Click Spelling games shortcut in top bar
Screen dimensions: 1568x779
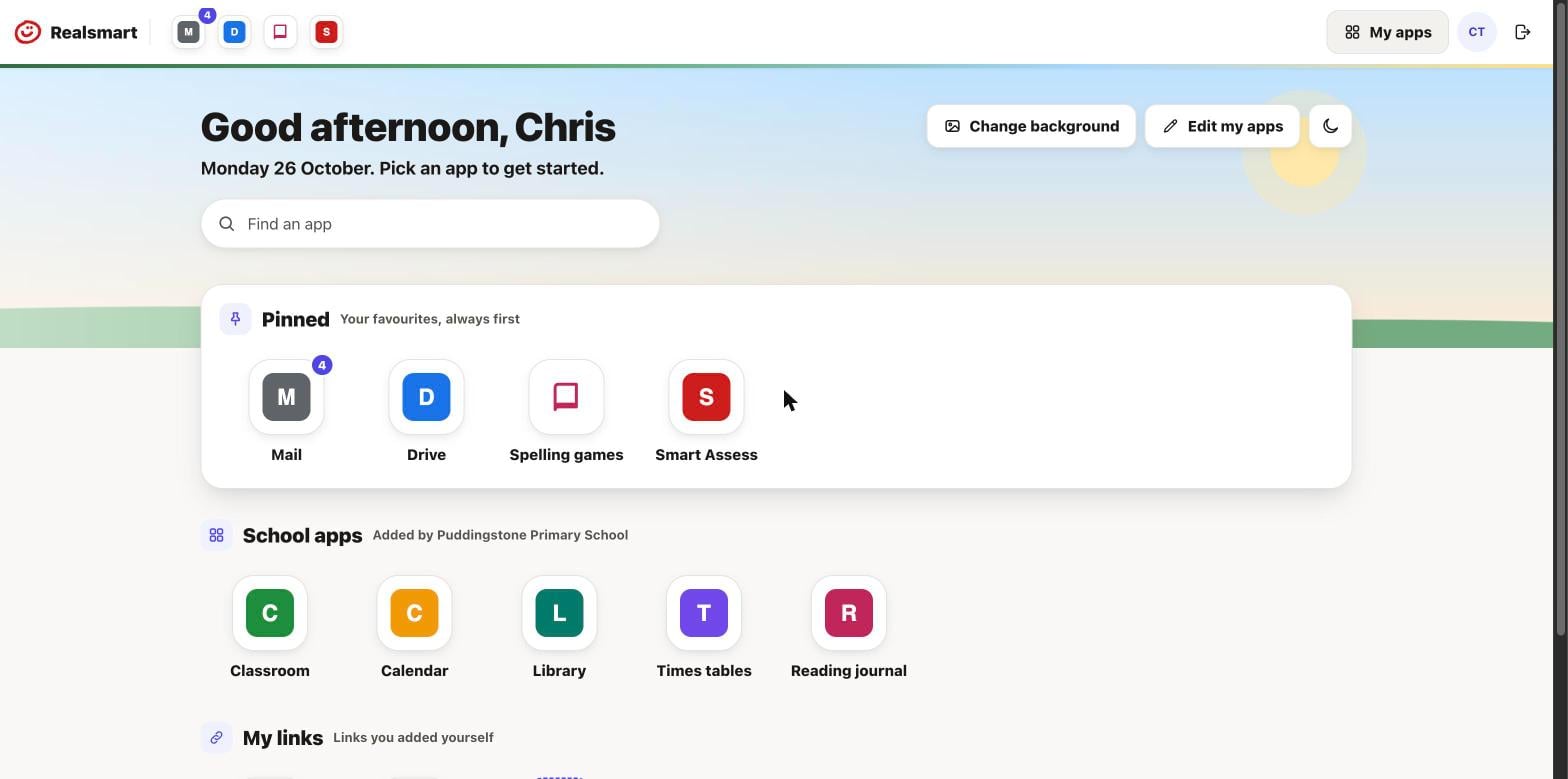pos(280,32)
